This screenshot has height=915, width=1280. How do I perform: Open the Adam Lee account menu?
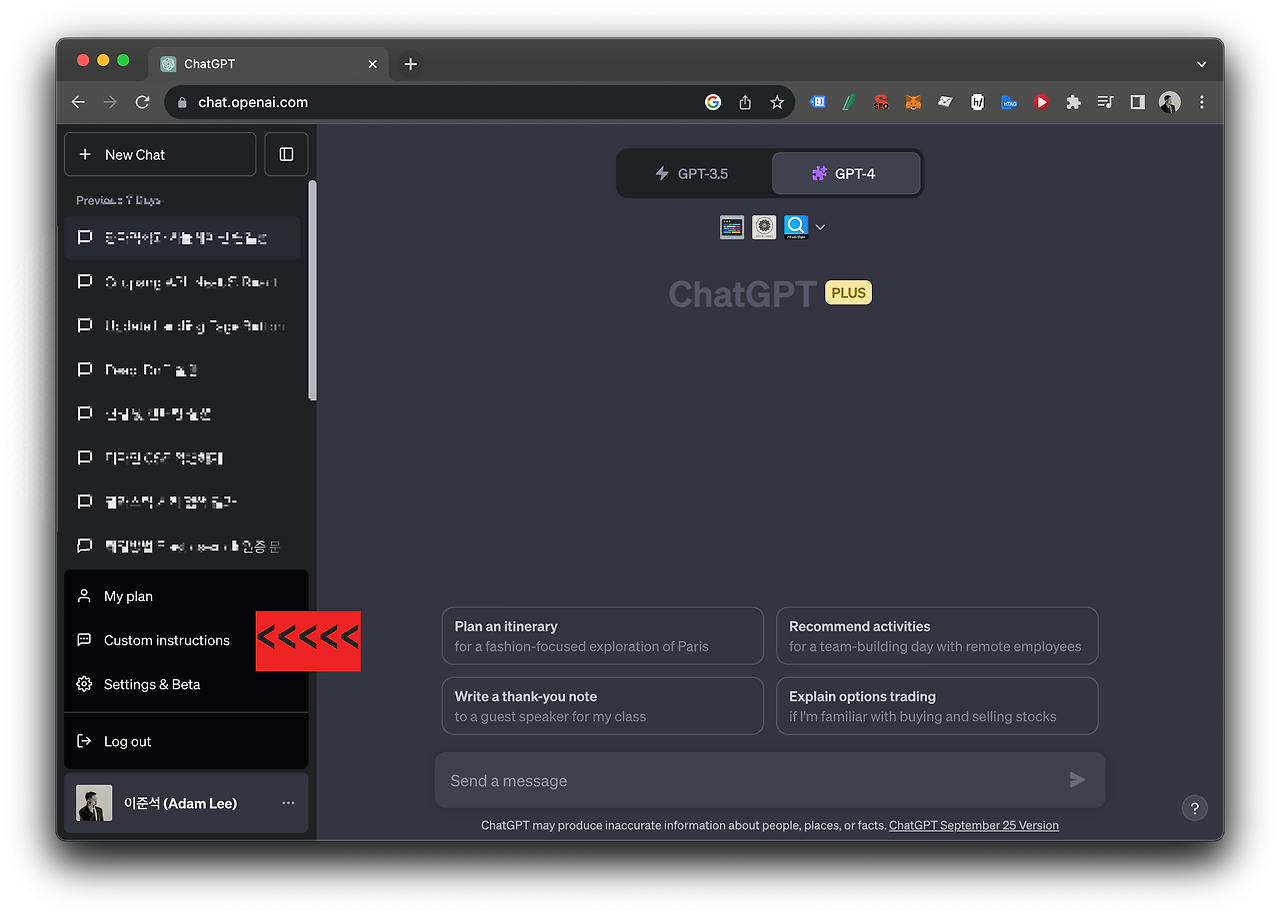186,803
